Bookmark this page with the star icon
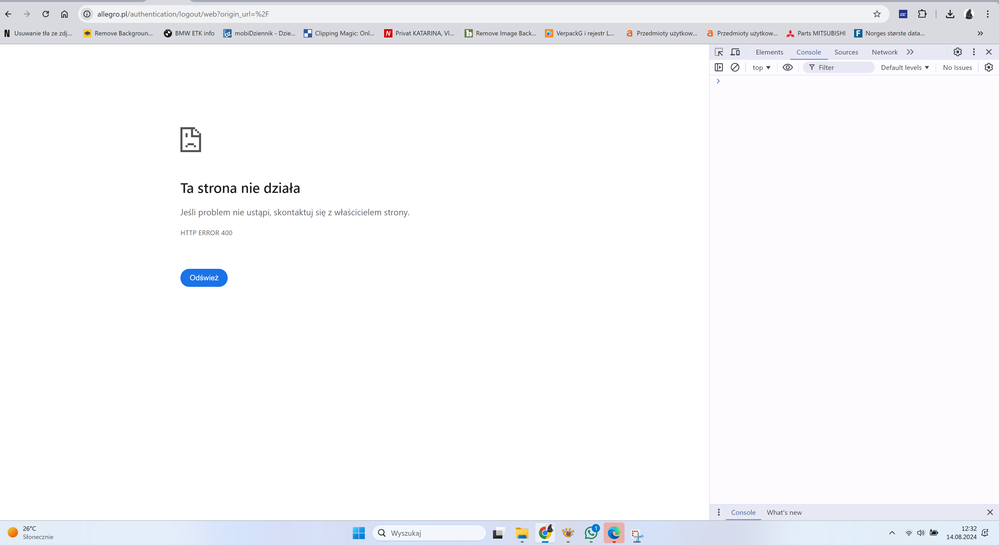Image resolution: width=999 pixels, height=545 pixels. 877,14
